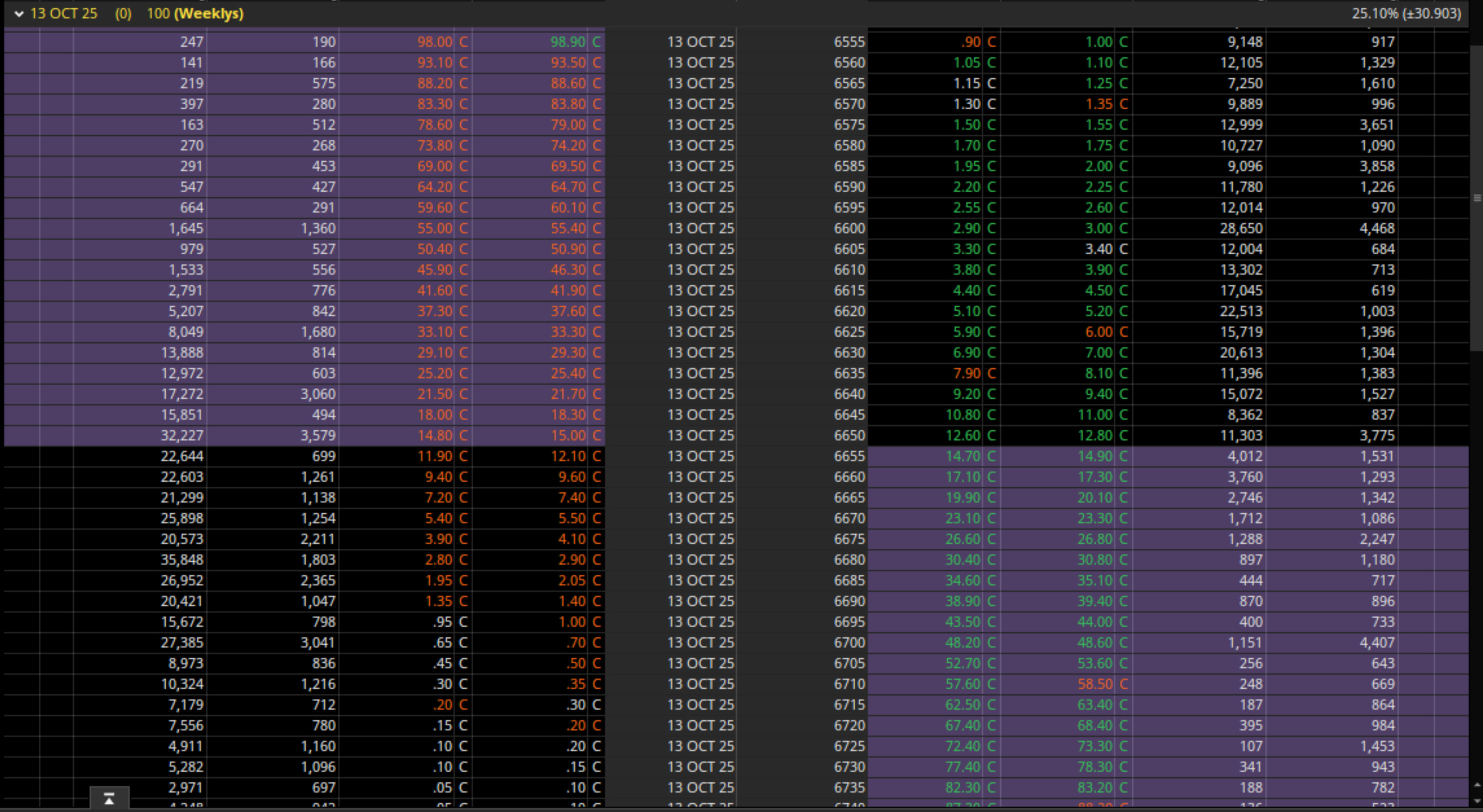
Task: Click the 25.10% (±30.903) implied volatility text
Action: (1406, 14)
